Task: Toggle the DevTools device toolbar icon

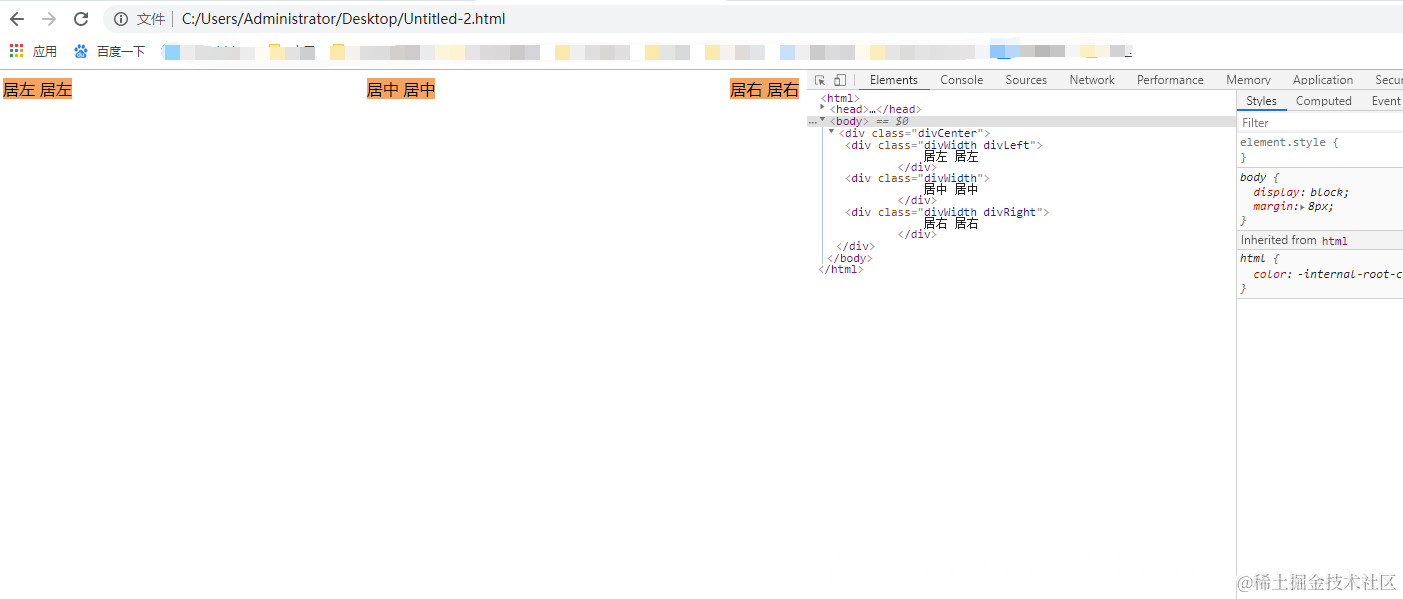Action: click(x=840, y=80)
